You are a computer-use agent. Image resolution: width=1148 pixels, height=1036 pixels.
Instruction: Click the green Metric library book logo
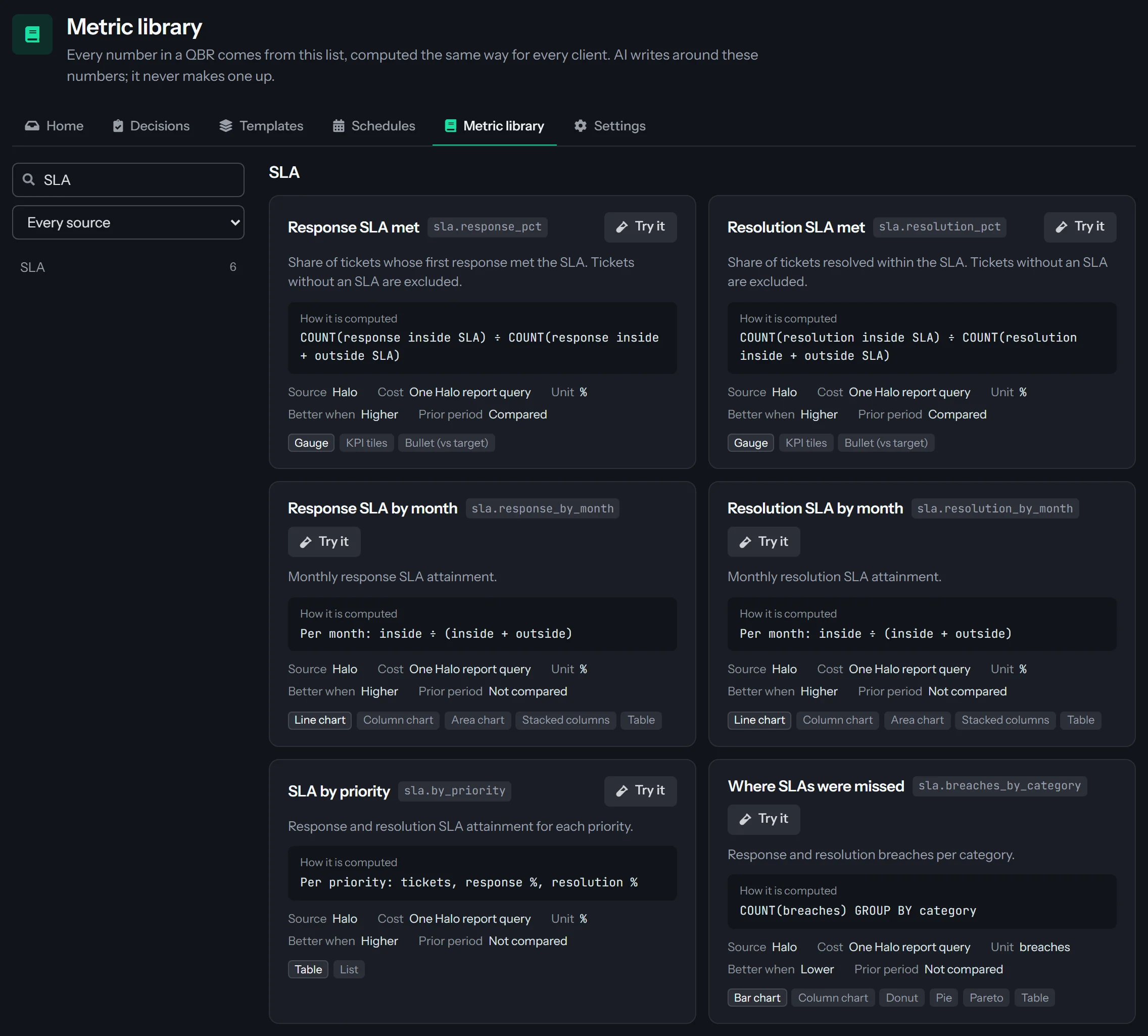32,35
